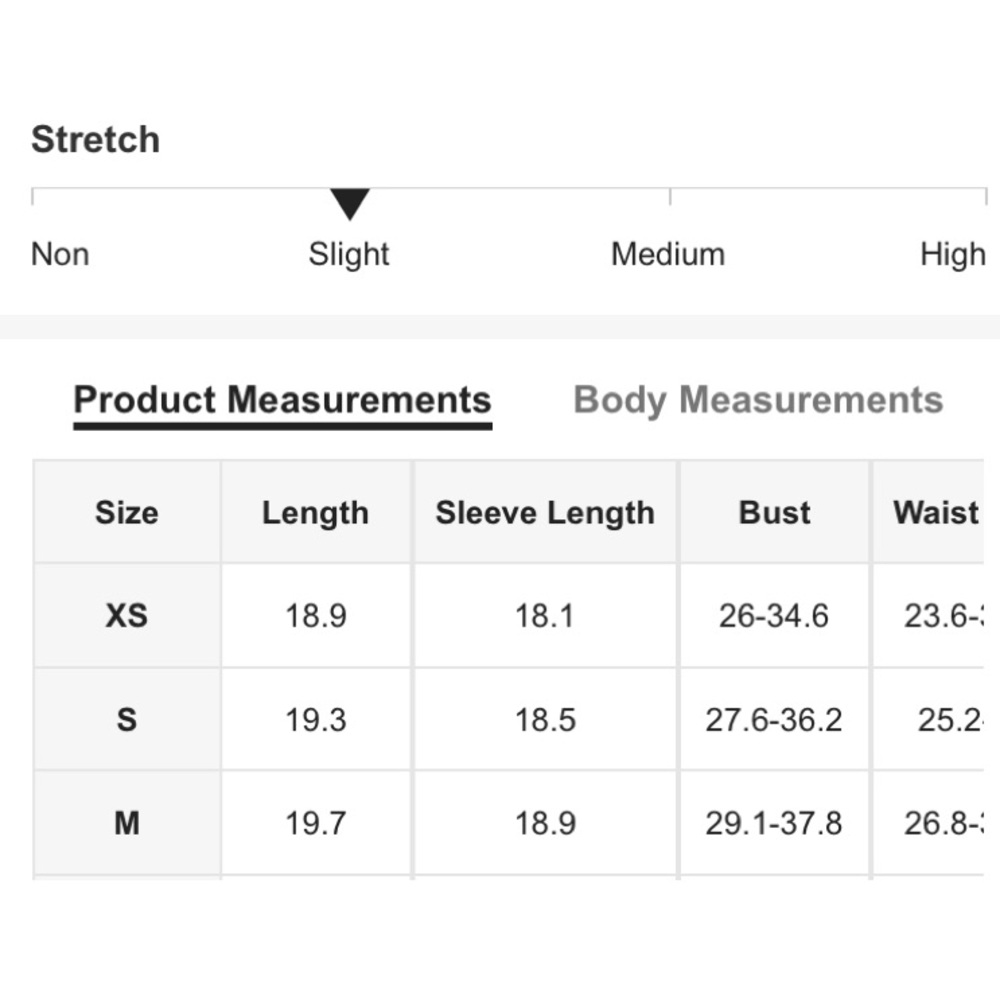1000x1000 pixels.
Task: Click the Bust column header
Action: [774, 512]
